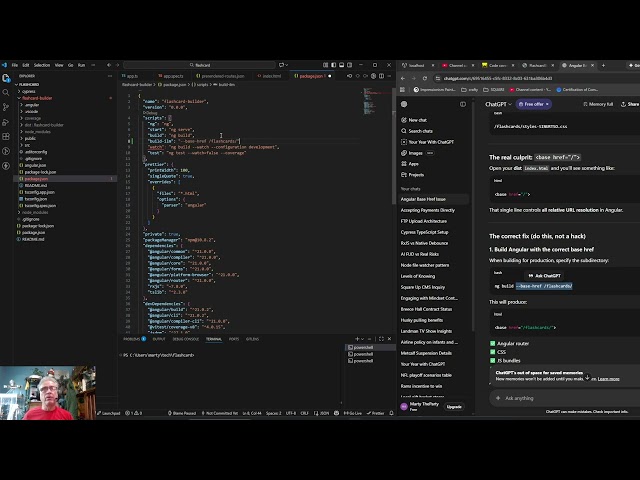Open the Search view in activity bar

coord(6,93)
